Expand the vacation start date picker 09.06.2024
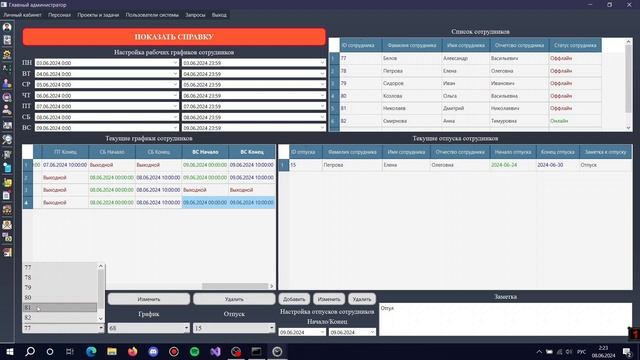The width and height of the screenshot is (640, 360). (x=322, y=332)
